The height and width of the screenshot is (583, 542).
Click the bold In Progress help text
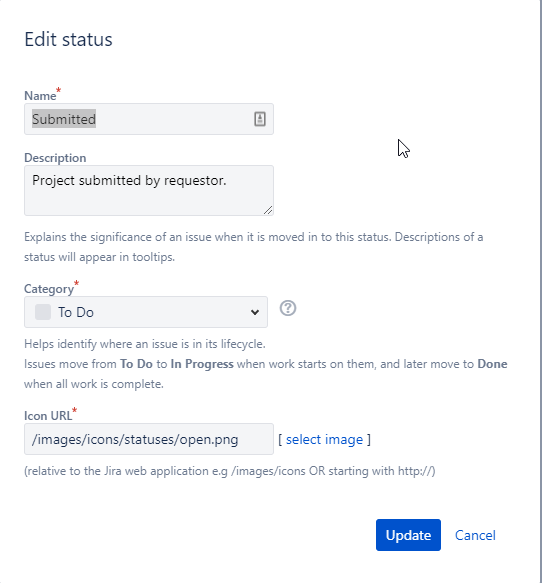(x=202, y=364)
